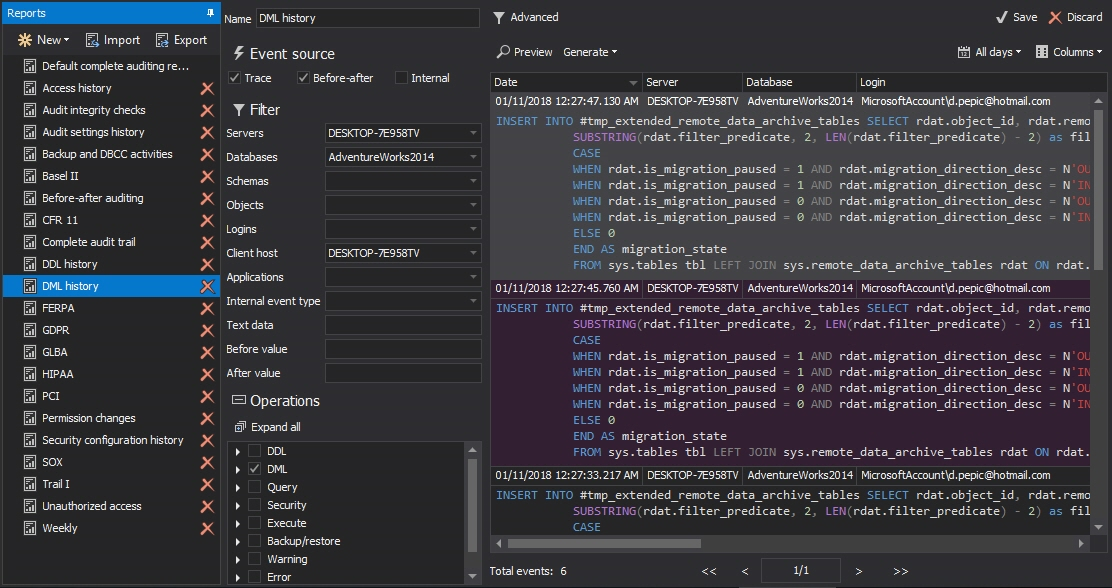
Task: Expand the DDL operations tree node
Action: (x=238, y=451)
